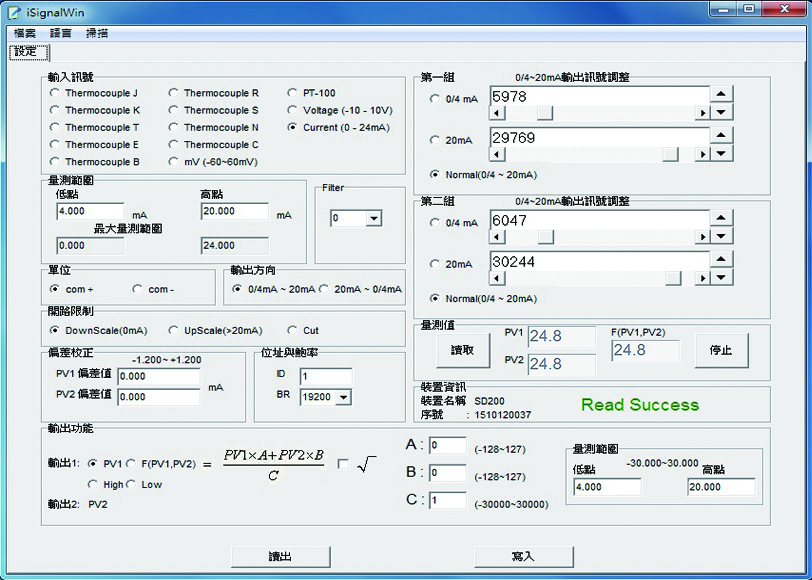Viewport: 812px width, 580px height.
Task: Click the 讀出 button
Action: point(280,557)
